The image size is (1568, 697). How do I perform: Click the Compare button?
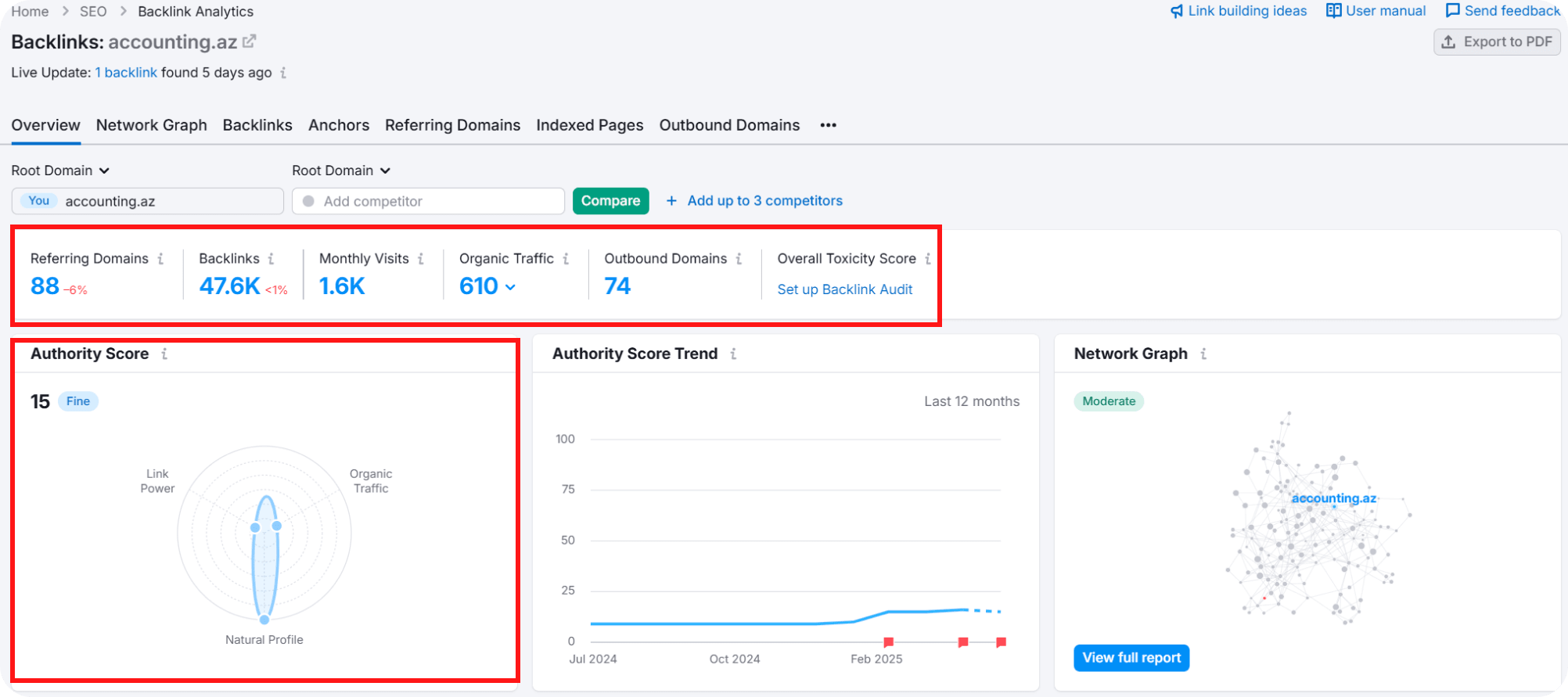tap(611, 201)
